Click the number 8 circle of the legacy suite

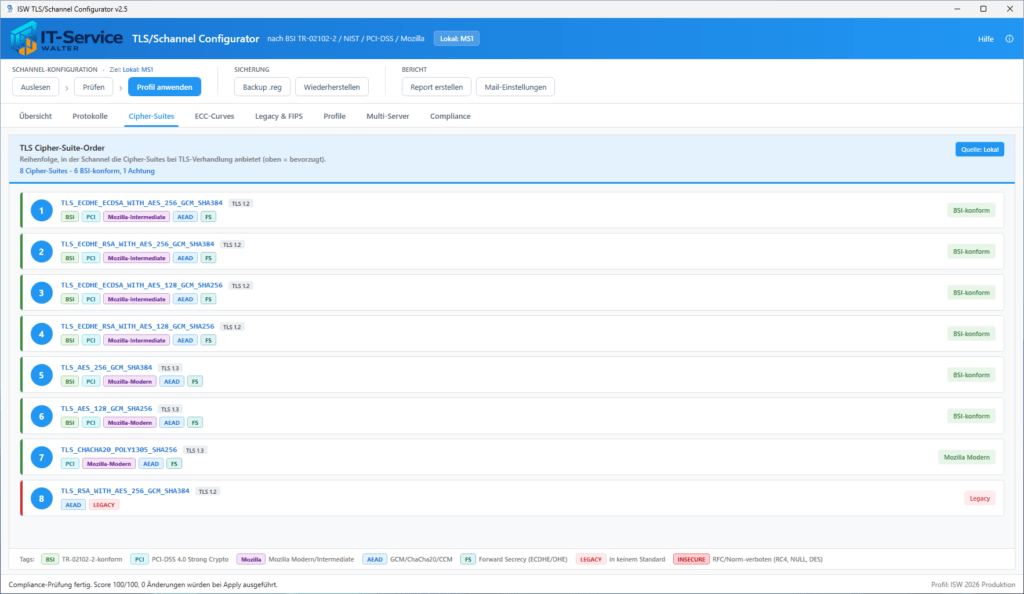click(x=41, y=498)
